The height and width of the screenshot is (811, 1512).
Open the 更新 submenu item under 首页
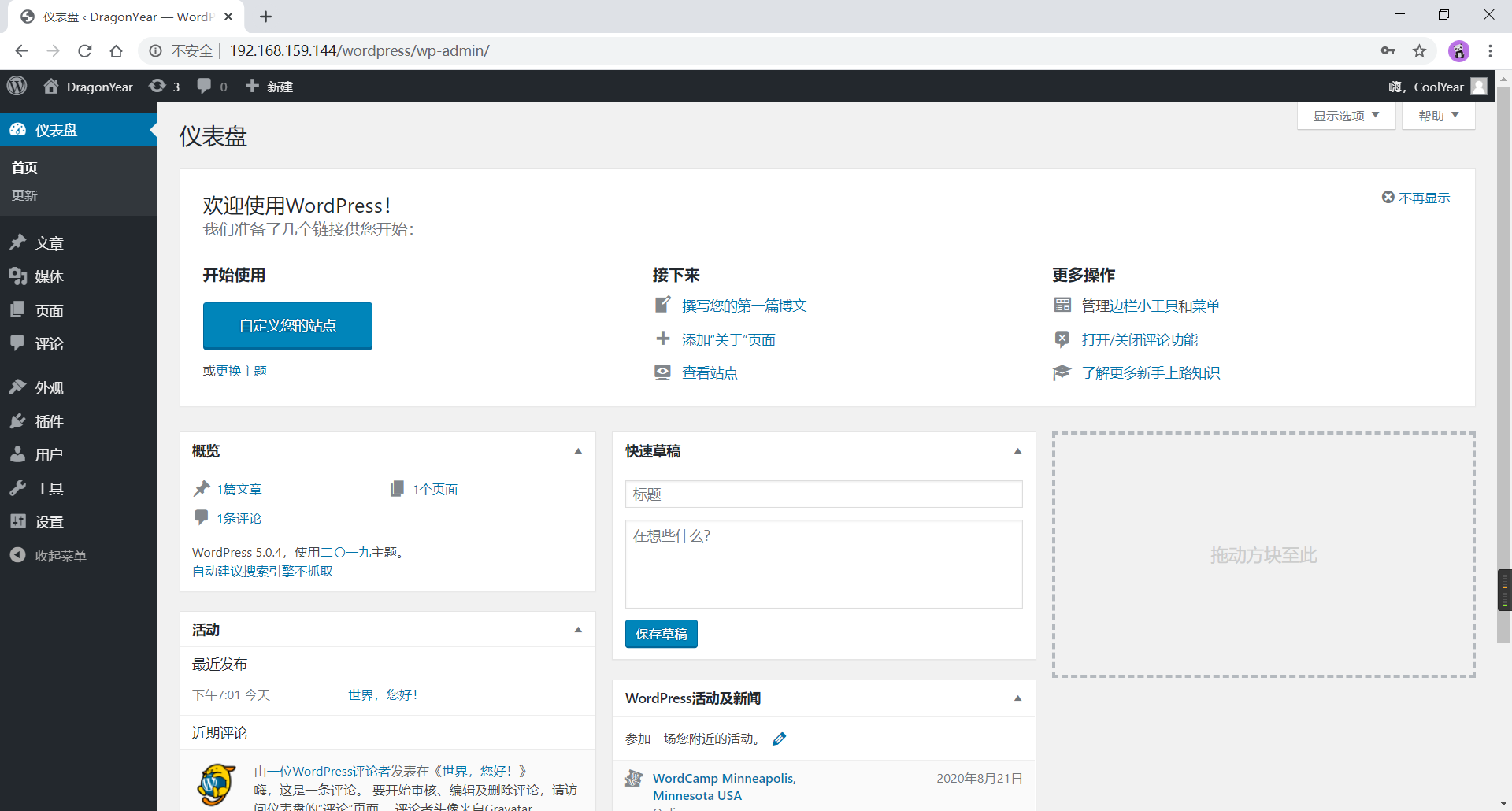(24, 195)
